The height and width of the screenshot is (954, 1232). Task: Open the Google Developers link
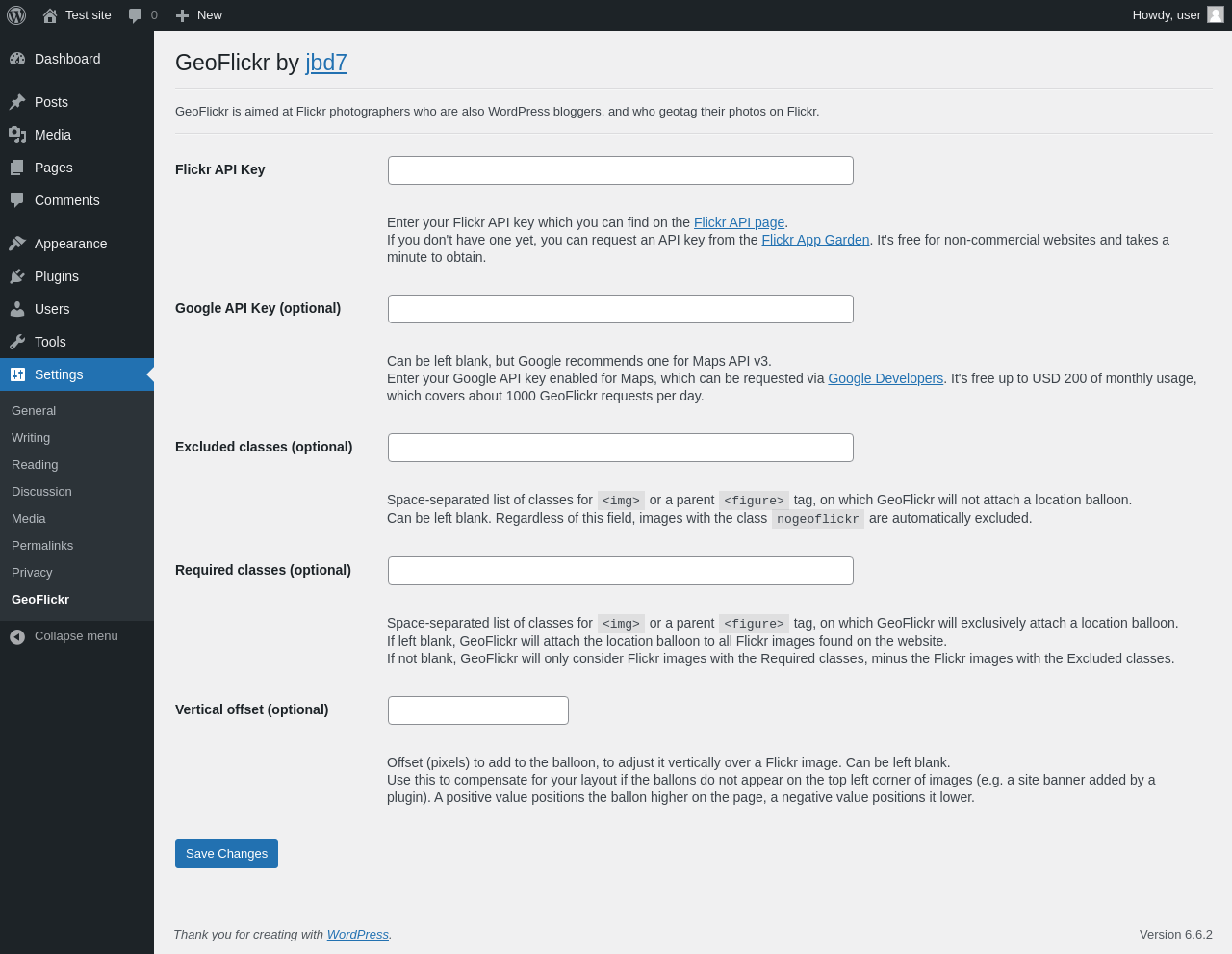[885, 378]
